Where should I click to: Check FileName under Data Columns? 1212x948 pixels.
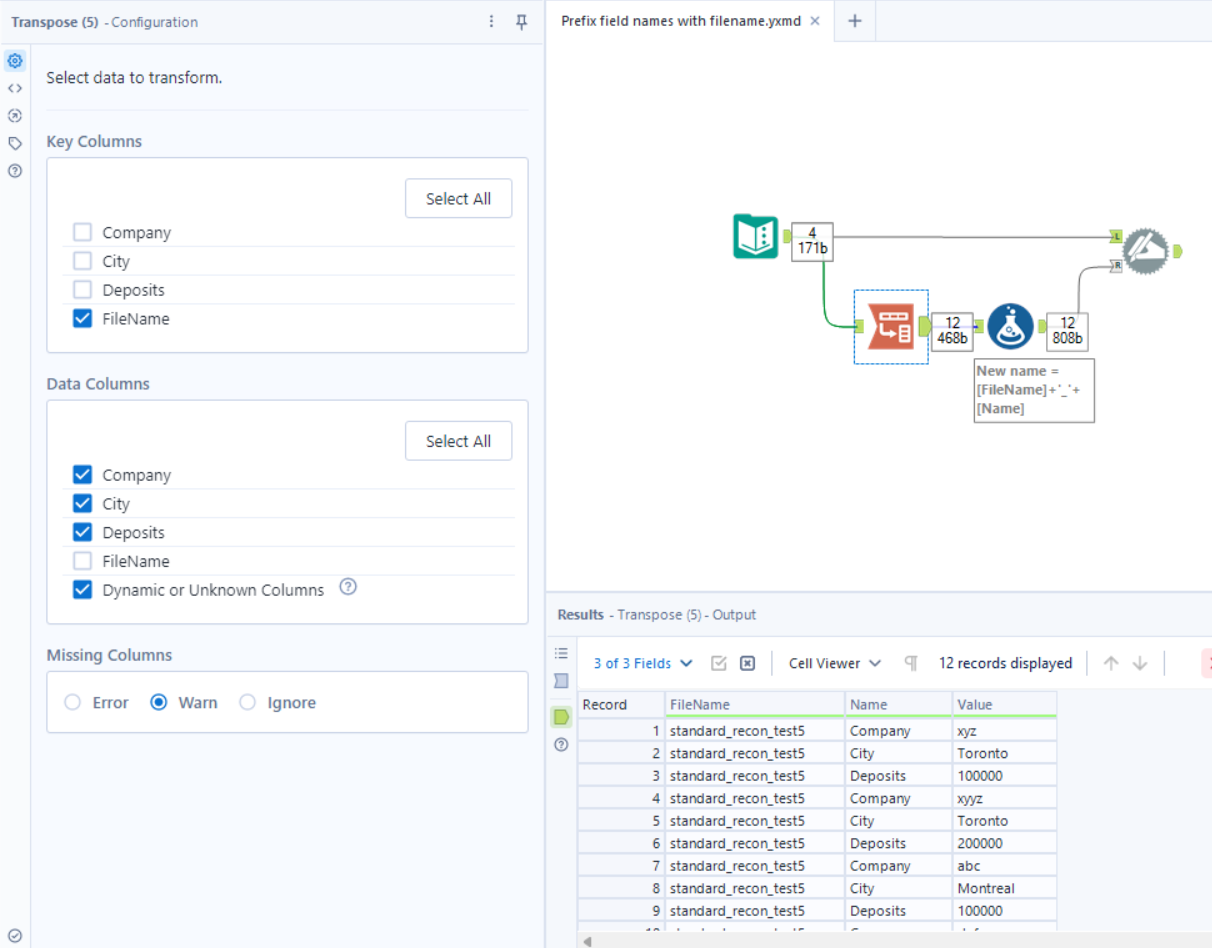82,560
